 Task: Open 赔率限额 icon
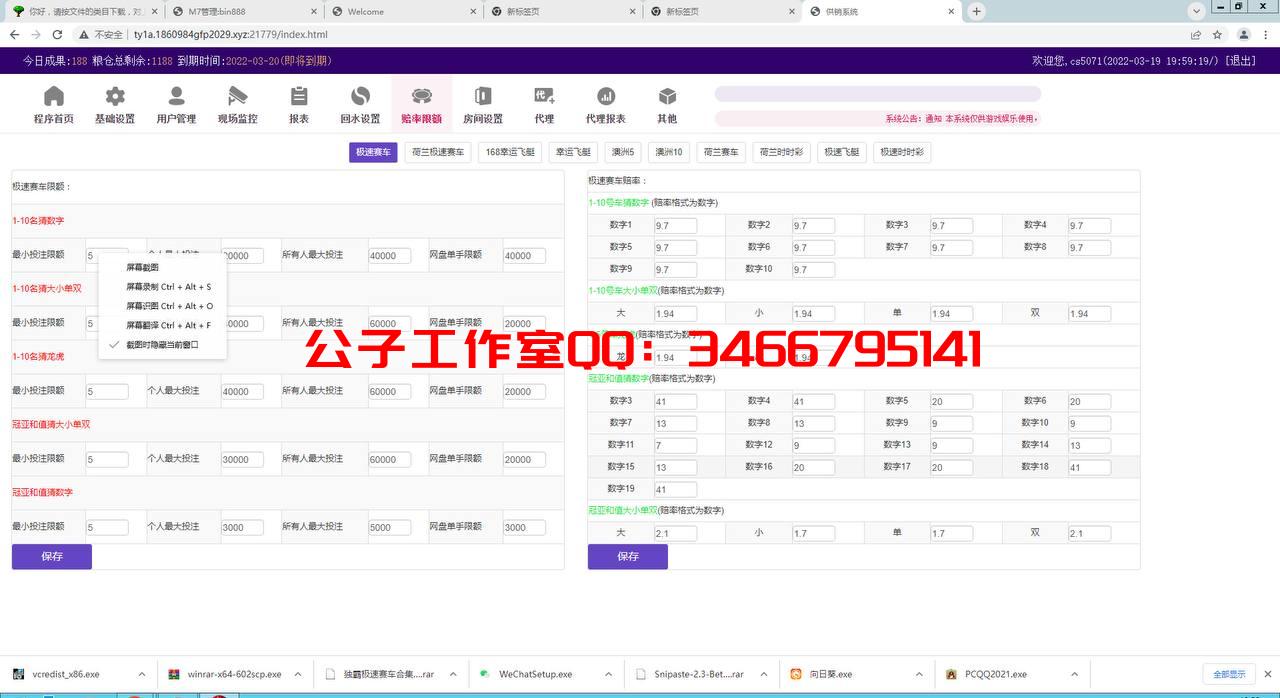tap(422, 96)
